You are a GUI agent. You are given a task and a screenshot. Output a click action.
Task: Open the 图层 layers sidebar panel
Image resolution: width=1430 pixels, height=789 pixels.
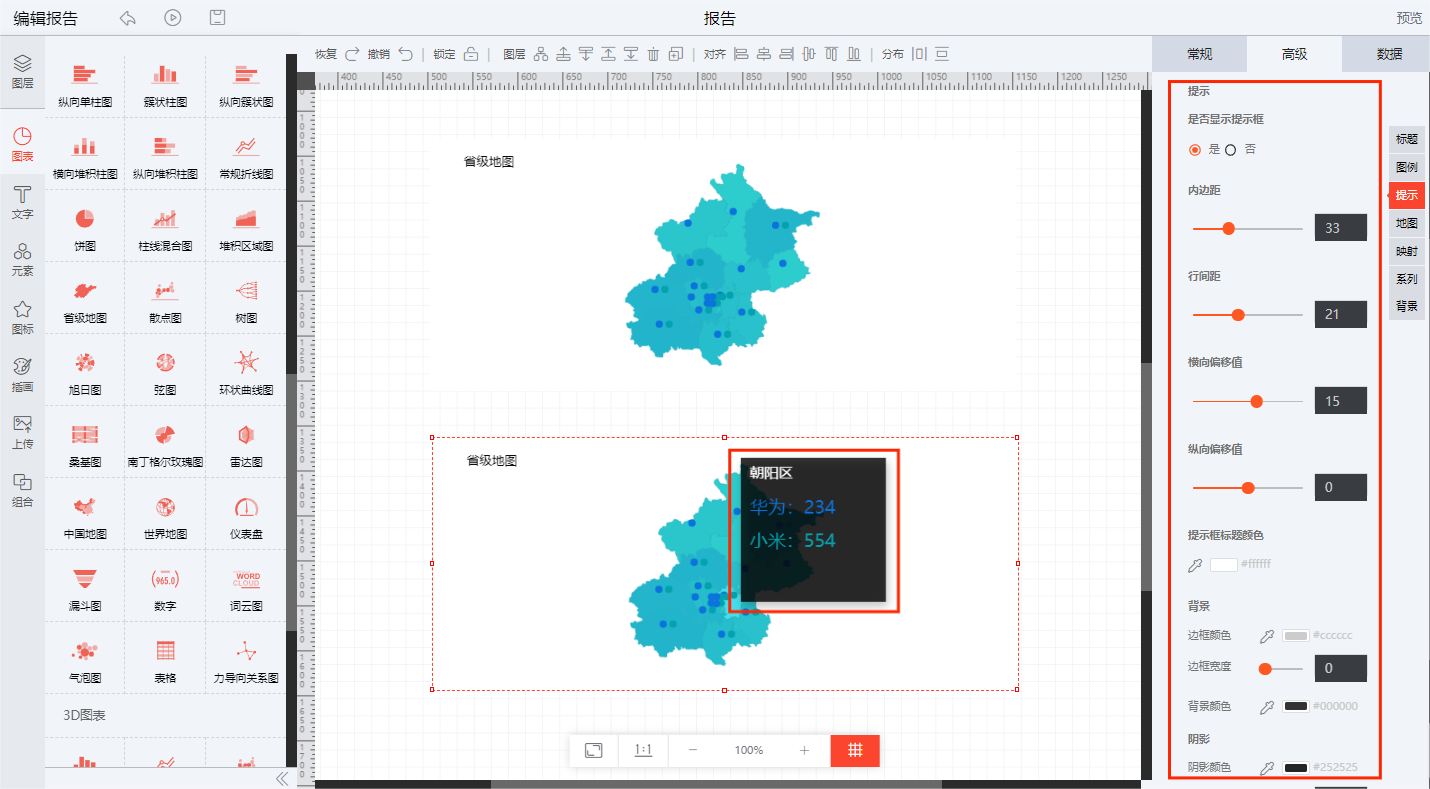pyautogui.click(x=22, y=72)
